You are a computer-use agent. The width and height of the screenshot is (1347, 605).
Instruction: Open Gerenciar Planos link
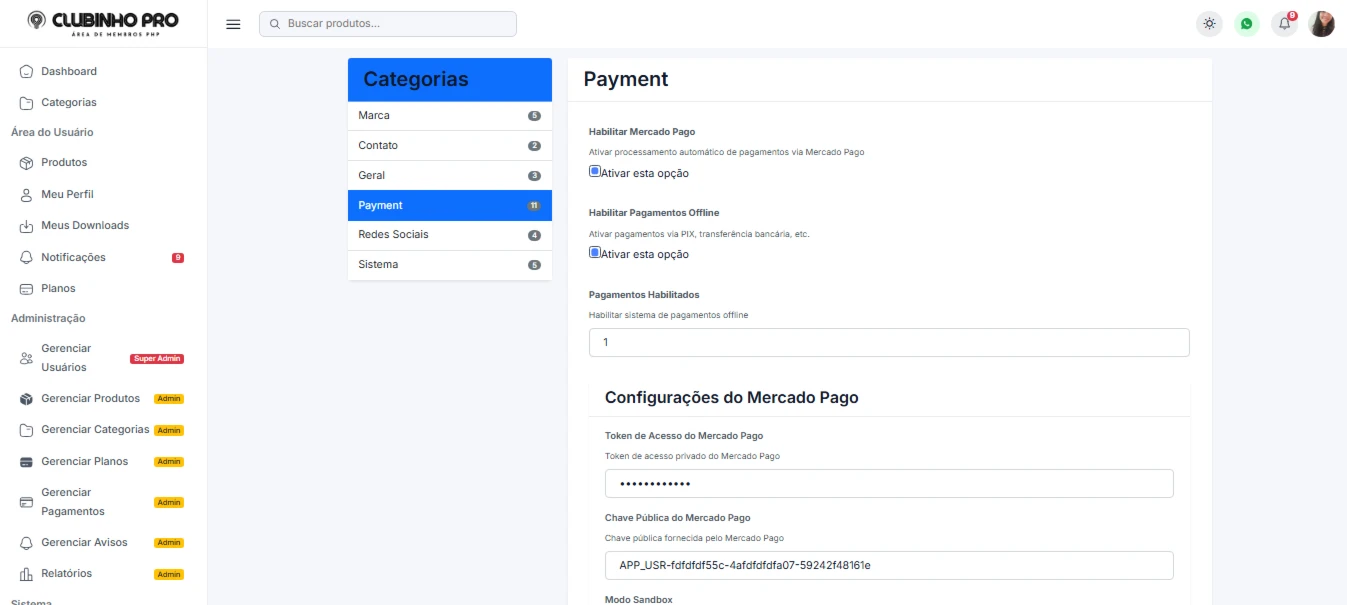(85, 461)
